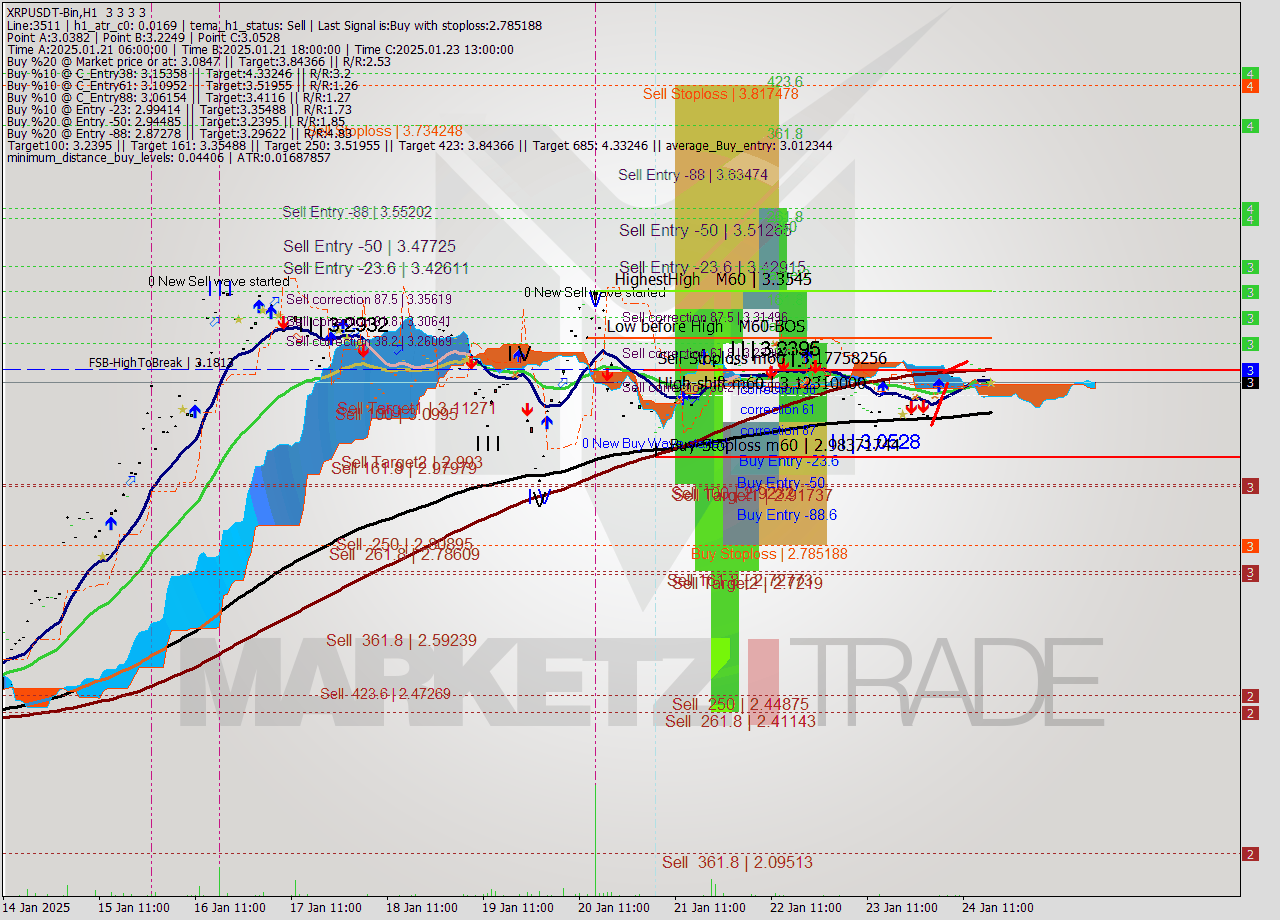Click the 'Buy Entry -50' label
The width and height of the screenshot is (1280, 920).
(781, 483)
